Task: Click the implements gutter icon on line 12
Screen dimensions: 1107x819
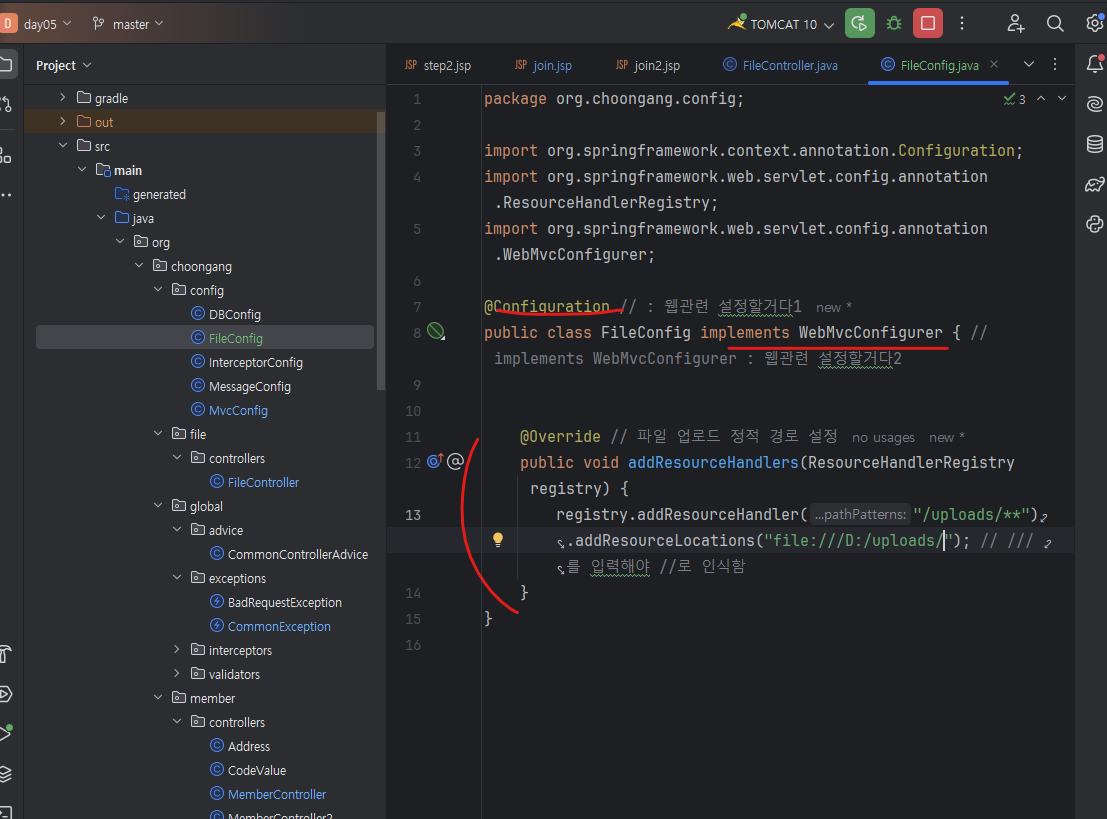Action: pyautogui.click(x=434, y=462)
